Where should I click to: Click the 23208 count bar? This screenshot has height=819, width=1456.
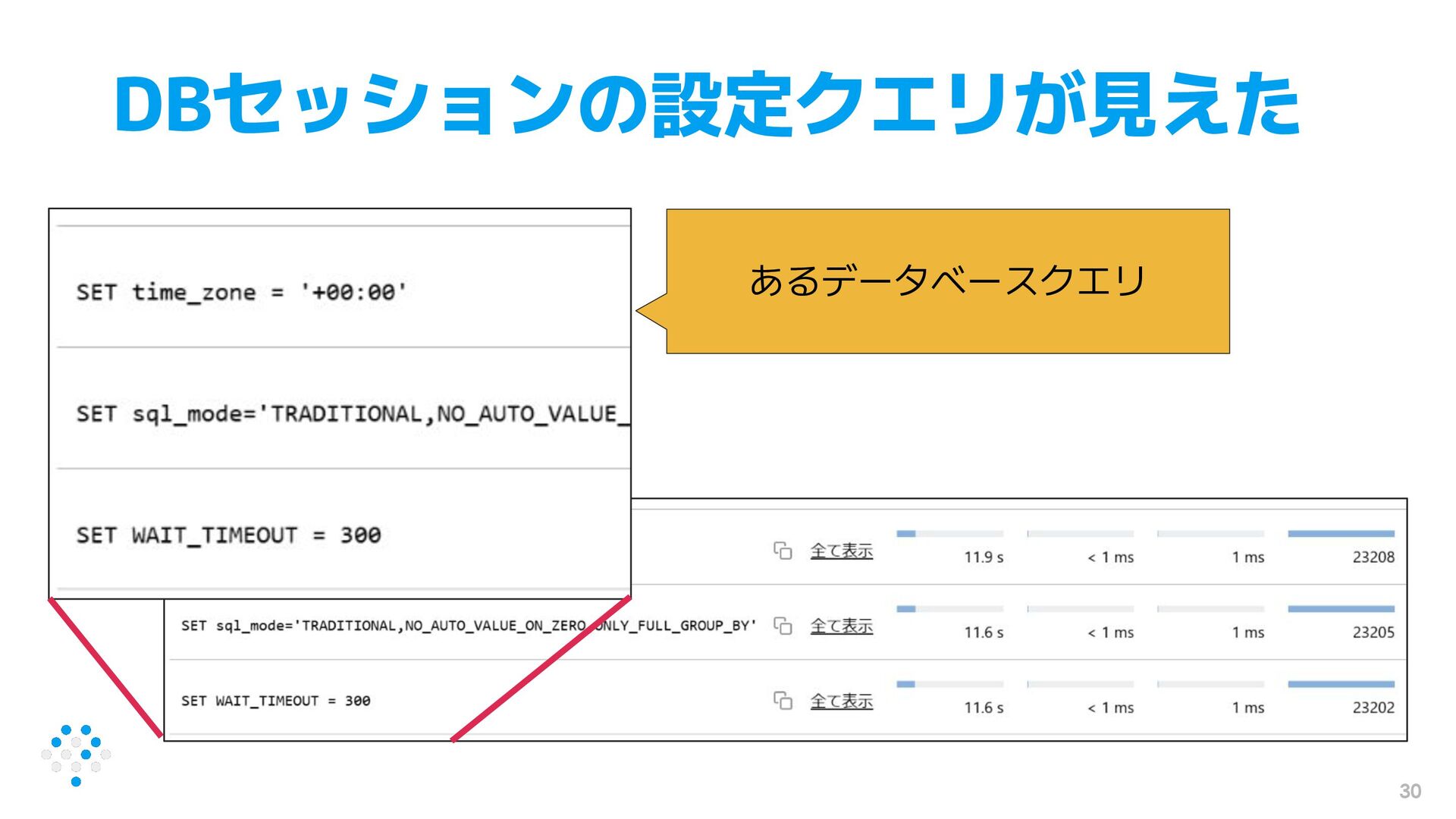(1341, 534)
